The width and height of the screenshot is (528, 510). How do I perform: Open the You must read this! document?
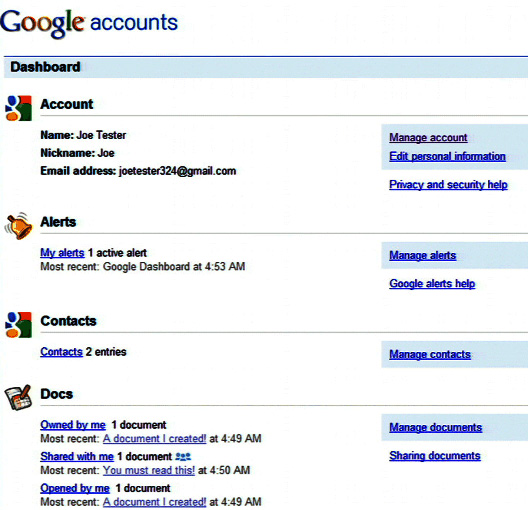pyautogui.click(x=149, y=470)
